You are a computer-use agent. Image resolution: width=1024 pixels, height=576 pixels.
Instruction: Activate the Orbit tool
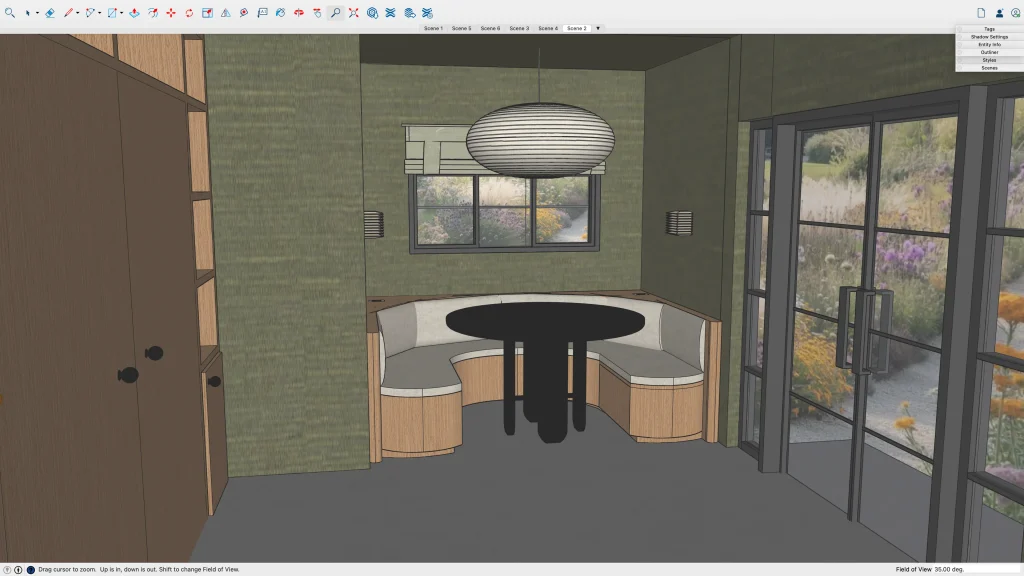point(298,13)
